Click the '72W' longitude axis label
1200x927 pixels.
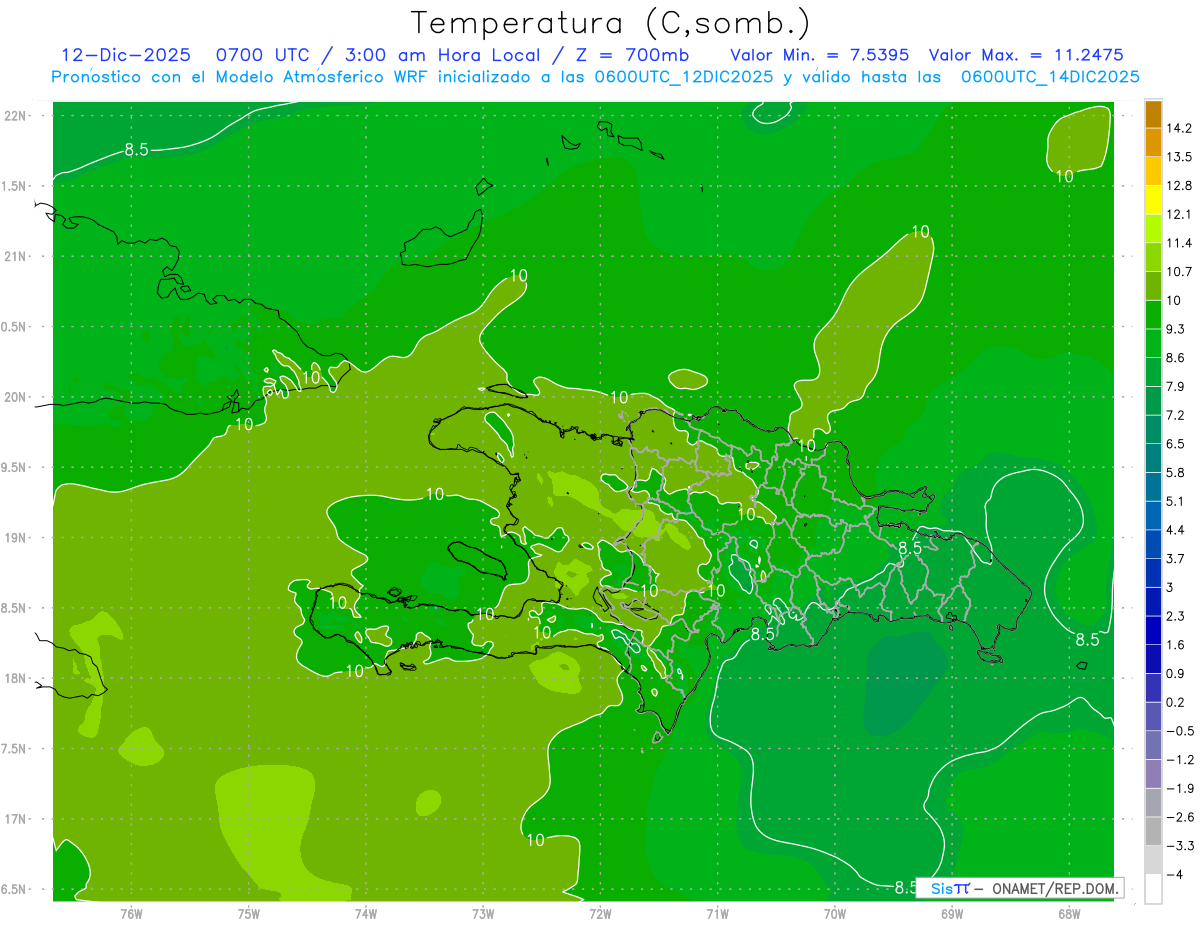(600, 914)
